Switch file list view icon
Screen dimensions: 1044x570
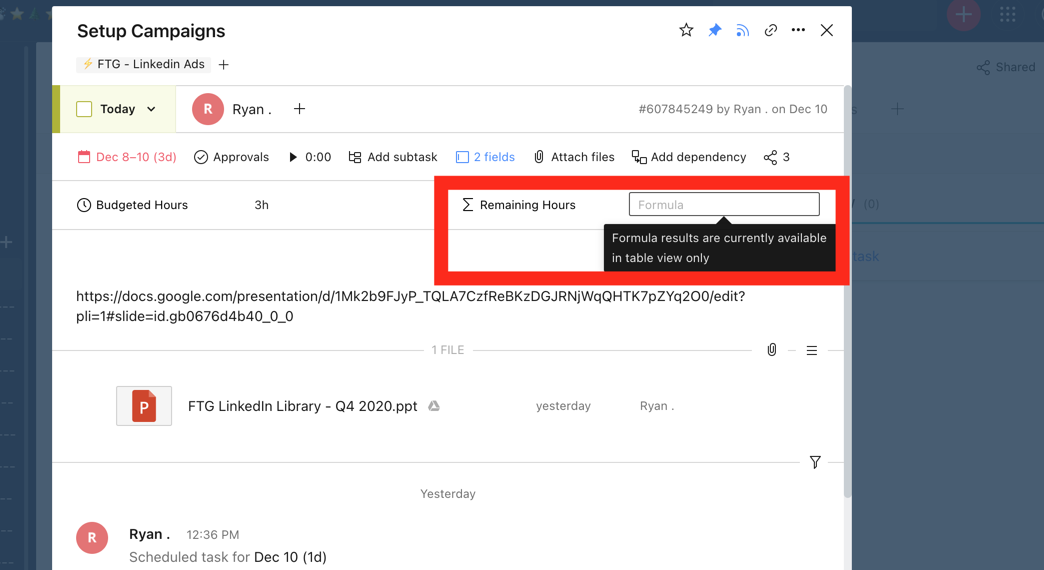coord(811,350)
